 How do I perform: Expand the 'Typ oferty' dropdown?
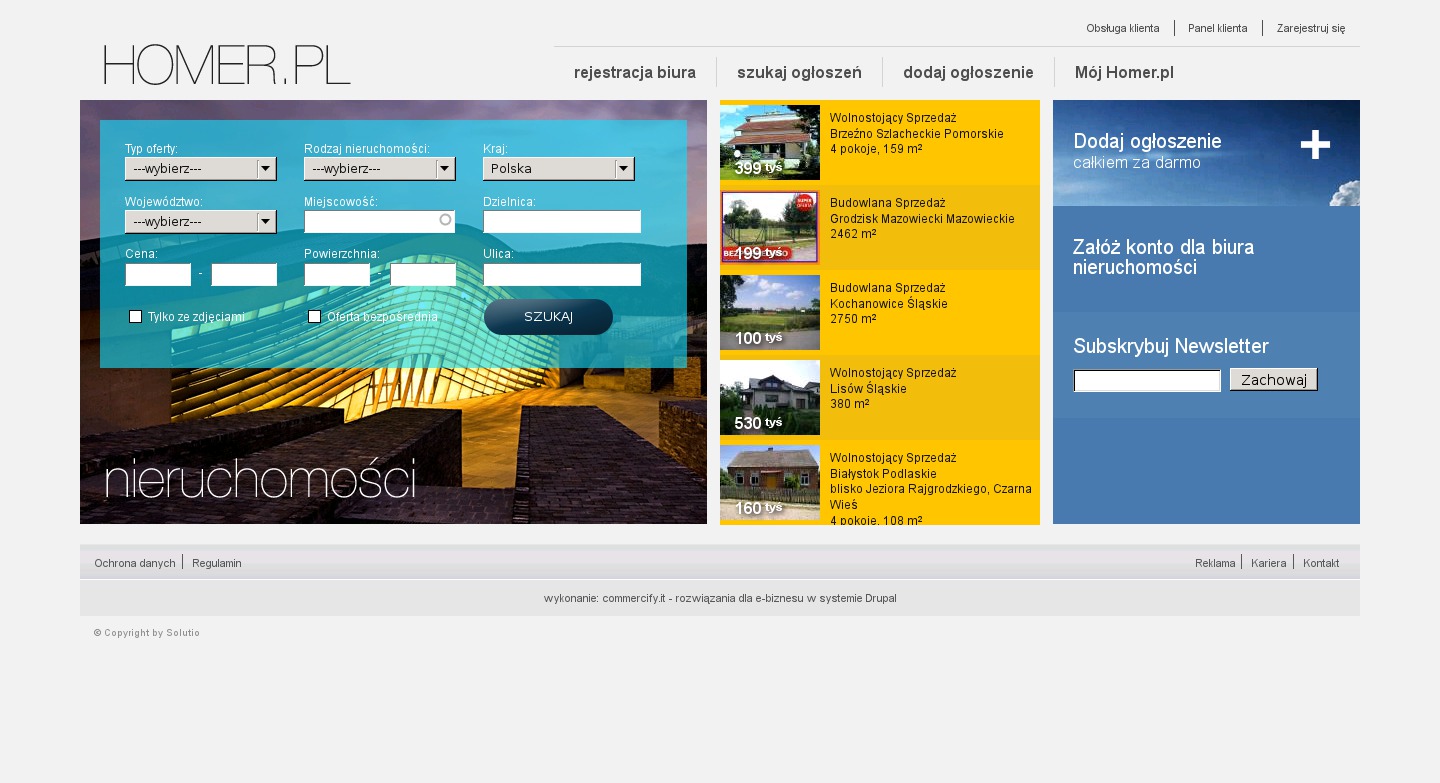pyautogui.click(x=200, y=169)
